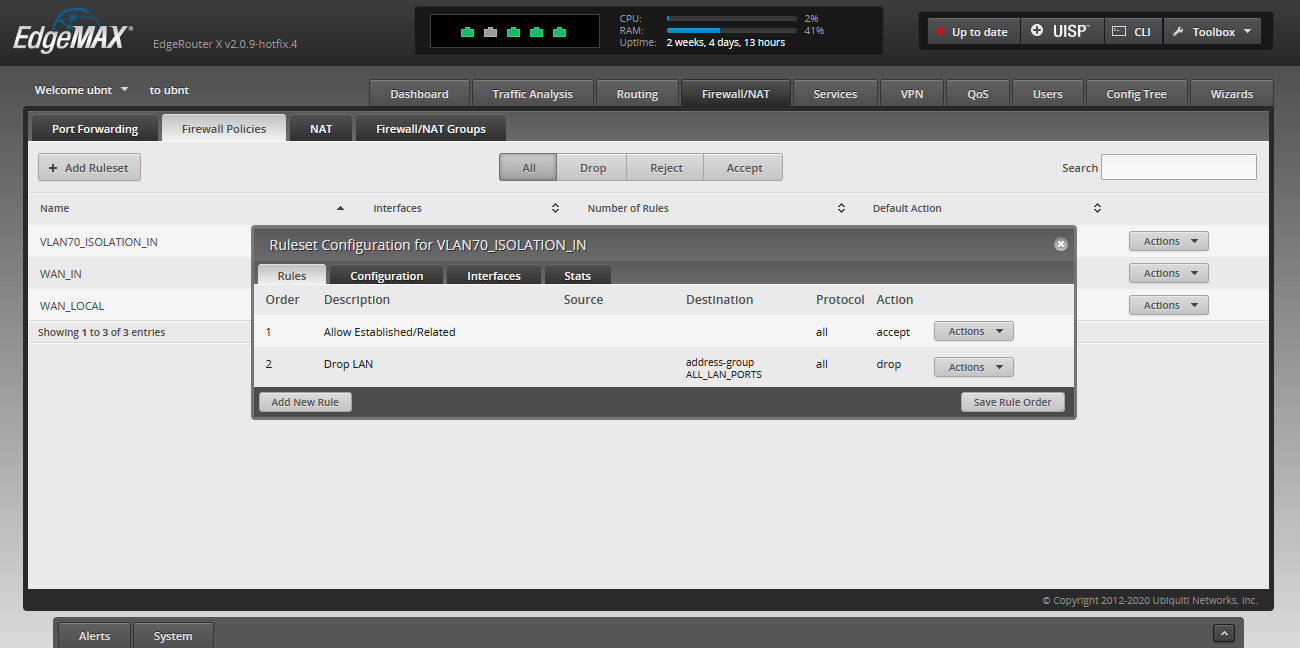This screenshot has height=648, width=1300.
Task: Click the Add New Rule button
Action: [305, 402]
